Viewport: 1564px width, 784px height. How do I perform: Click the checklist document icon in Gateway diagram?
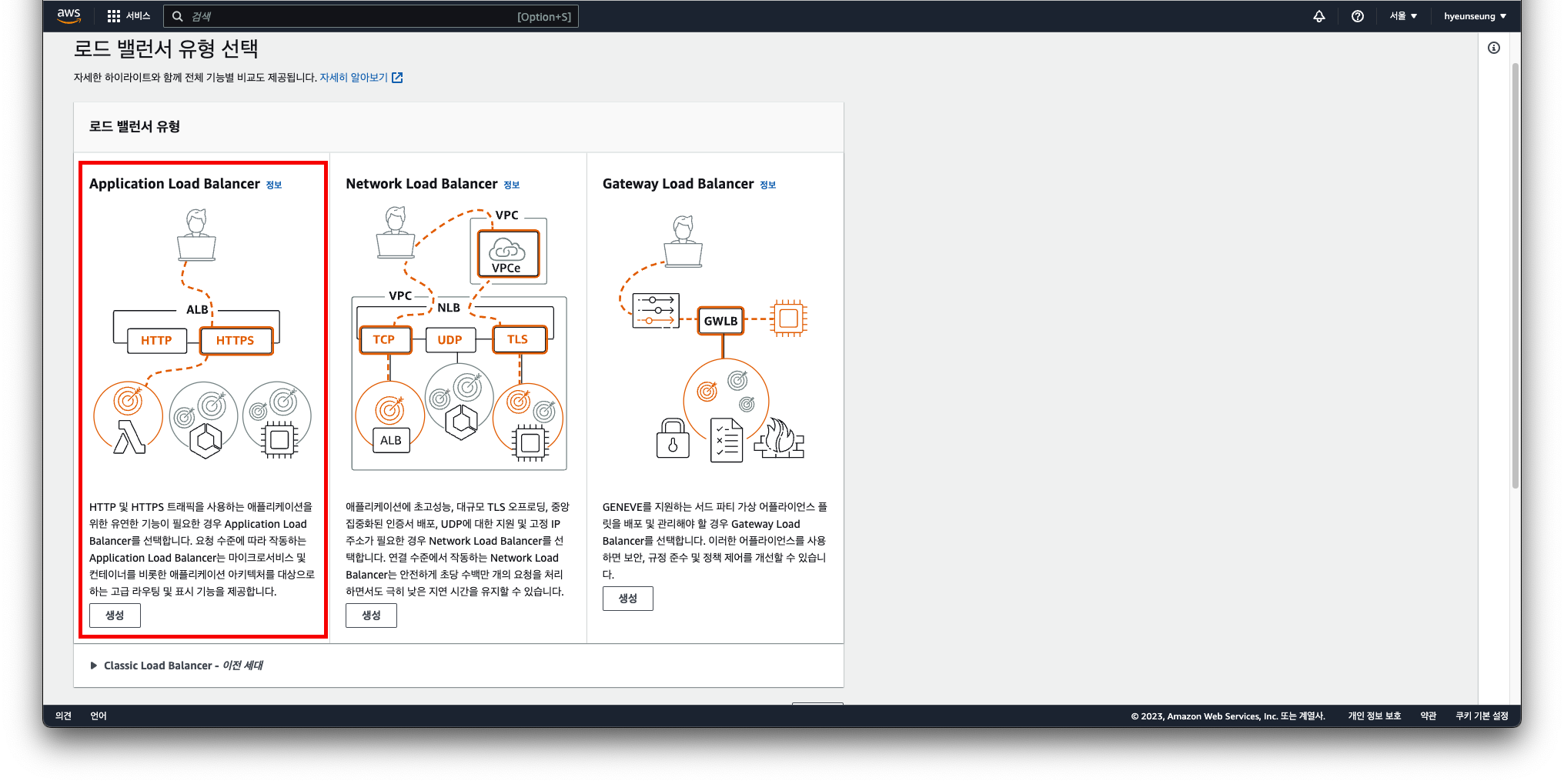click(x=727, y=440)
